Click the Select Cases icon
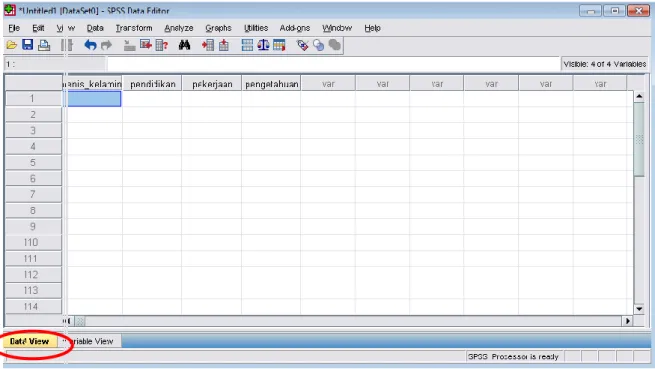The height and width of the screenshot is (369, 655). [x=279, y=45]
